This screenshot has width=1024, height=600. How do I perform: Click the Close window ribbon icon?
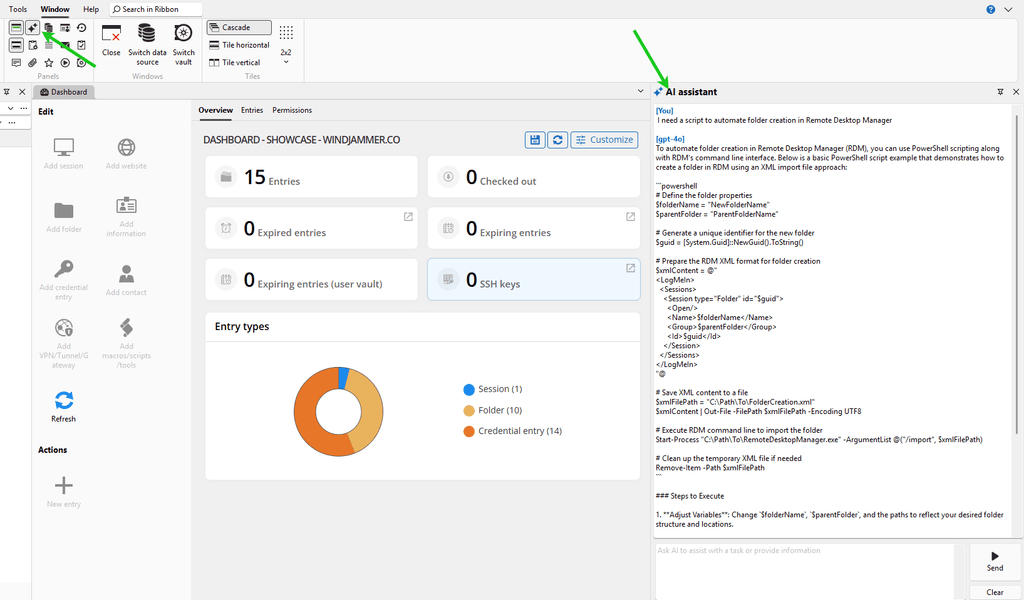pyautogui.click(x=111, y=33)
